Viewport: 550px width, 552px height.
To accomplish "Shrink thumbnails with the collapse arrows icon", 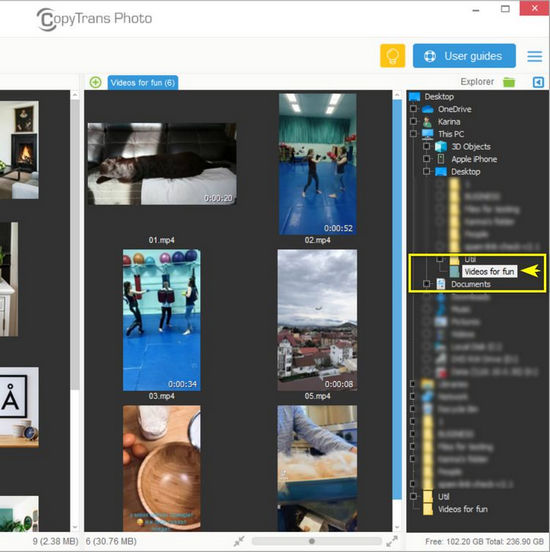I will point(239,541).
